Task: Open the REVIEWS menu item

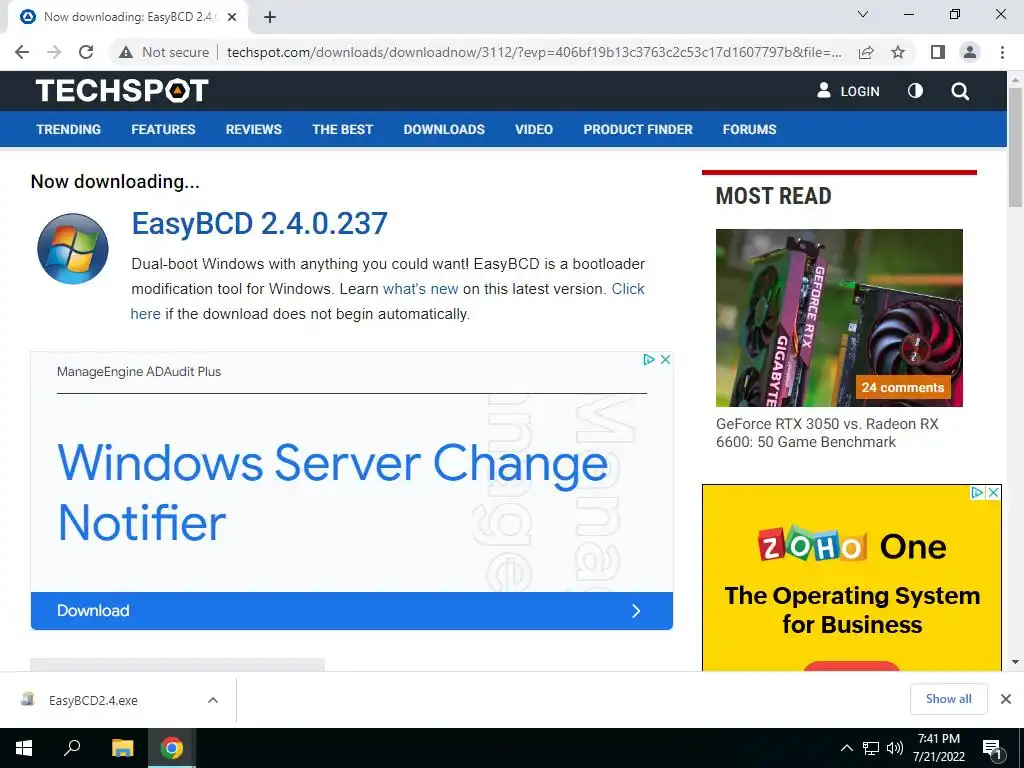Action: point(253,129)
